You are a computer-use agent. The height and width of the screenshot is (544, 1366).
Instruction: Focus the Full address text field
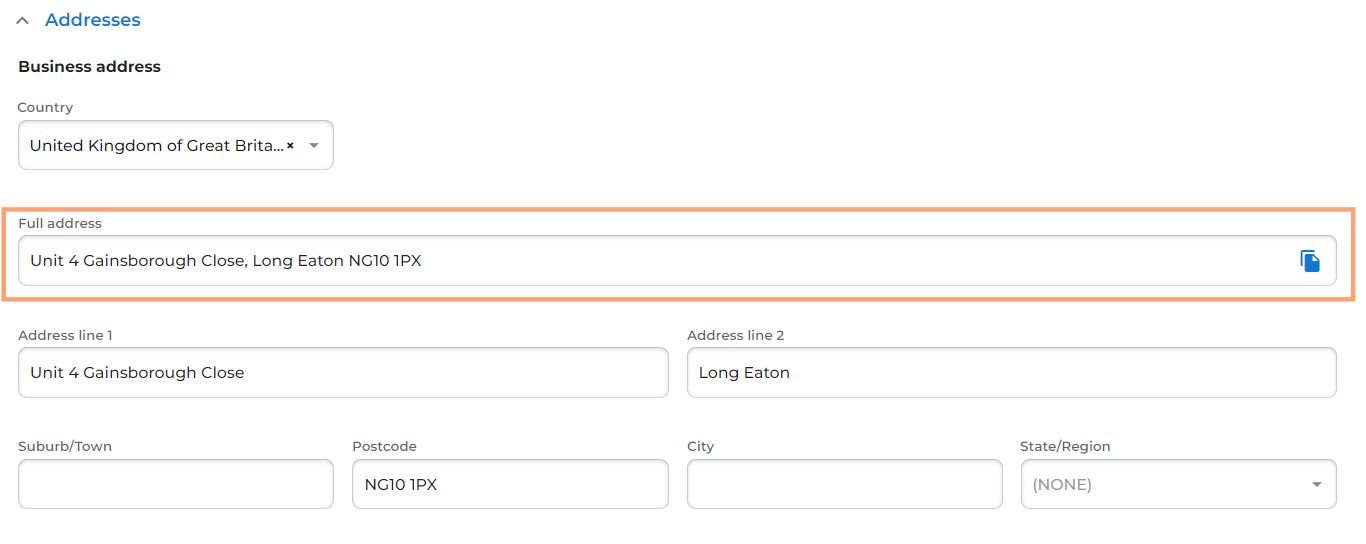point(650,261)
